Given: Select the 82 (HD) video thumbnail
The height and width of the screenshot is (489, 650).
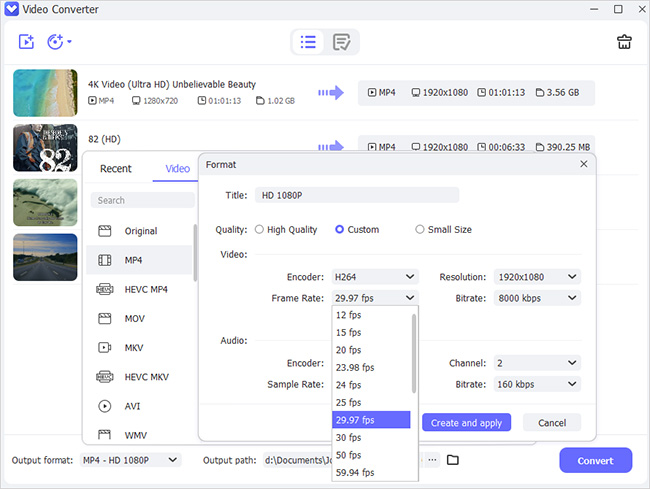Looking at the screenshot, I should click(x=45, y=148).
